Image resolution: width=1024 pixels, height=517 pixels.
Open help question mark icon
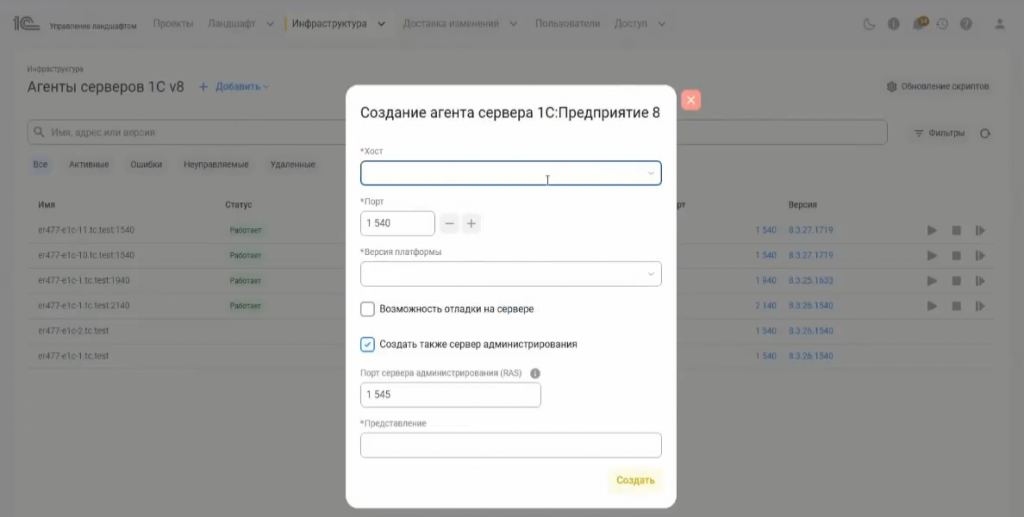966,24
